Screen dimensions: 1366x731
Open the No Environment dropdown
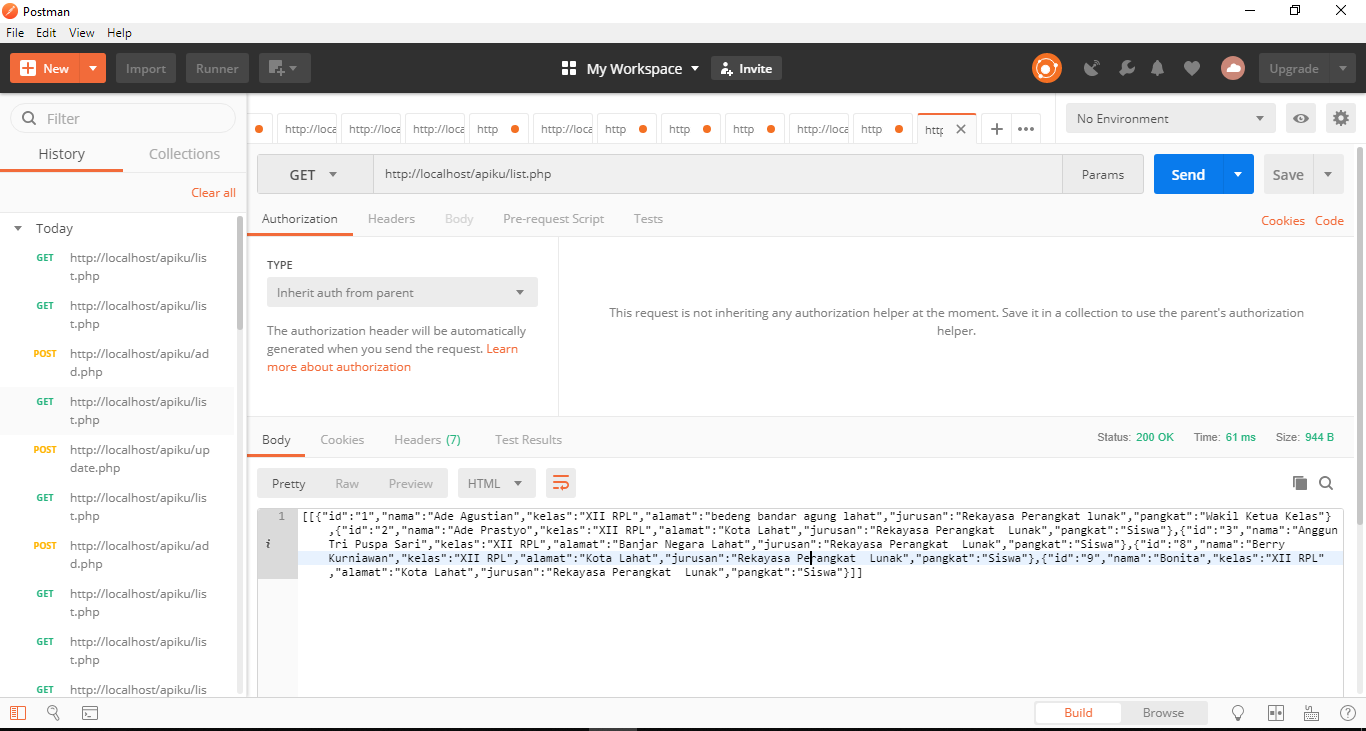(1170, 118)
